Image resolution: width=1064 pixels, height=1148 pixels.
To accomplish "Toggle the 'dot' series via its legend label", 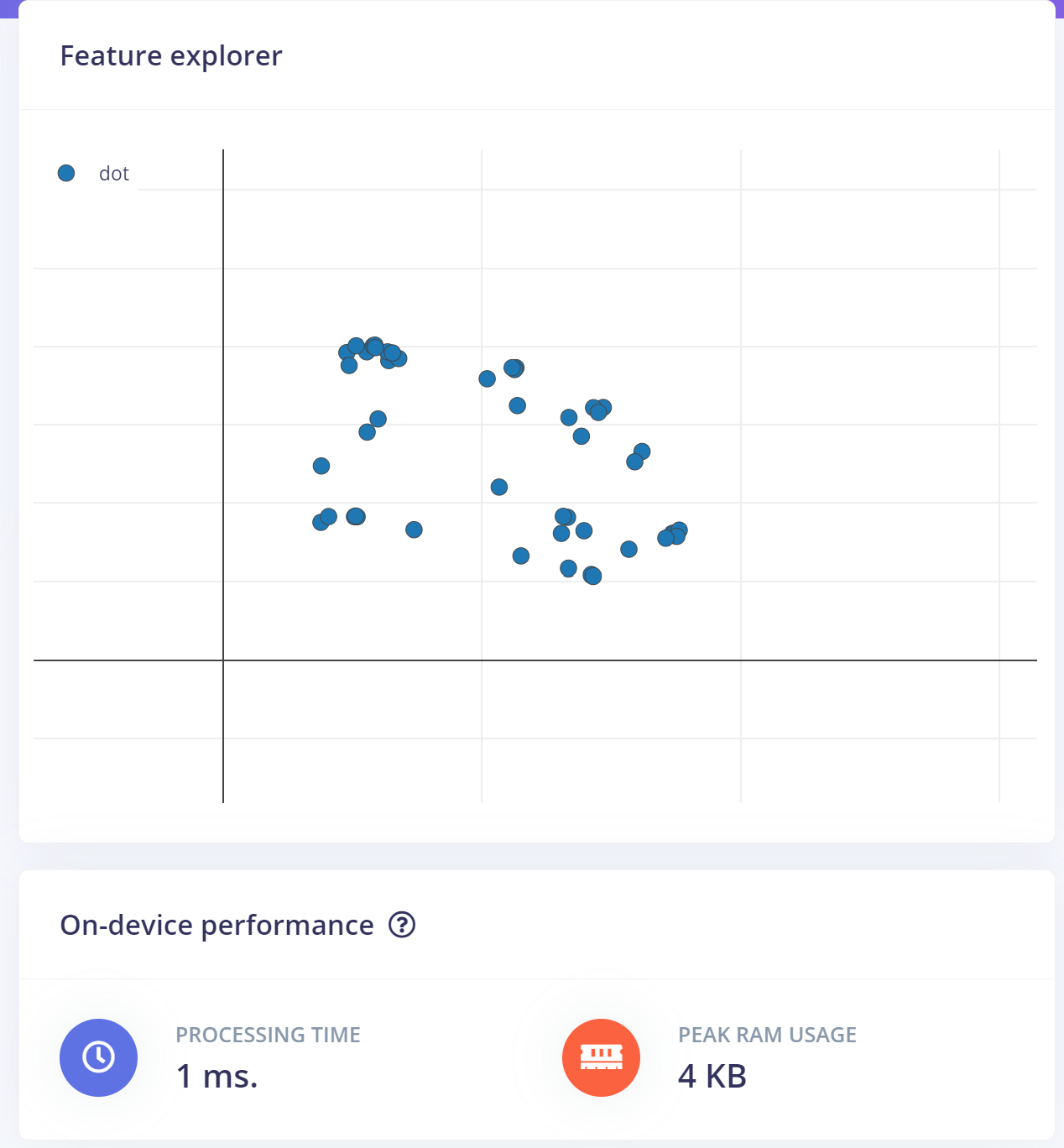I will 114,174.
